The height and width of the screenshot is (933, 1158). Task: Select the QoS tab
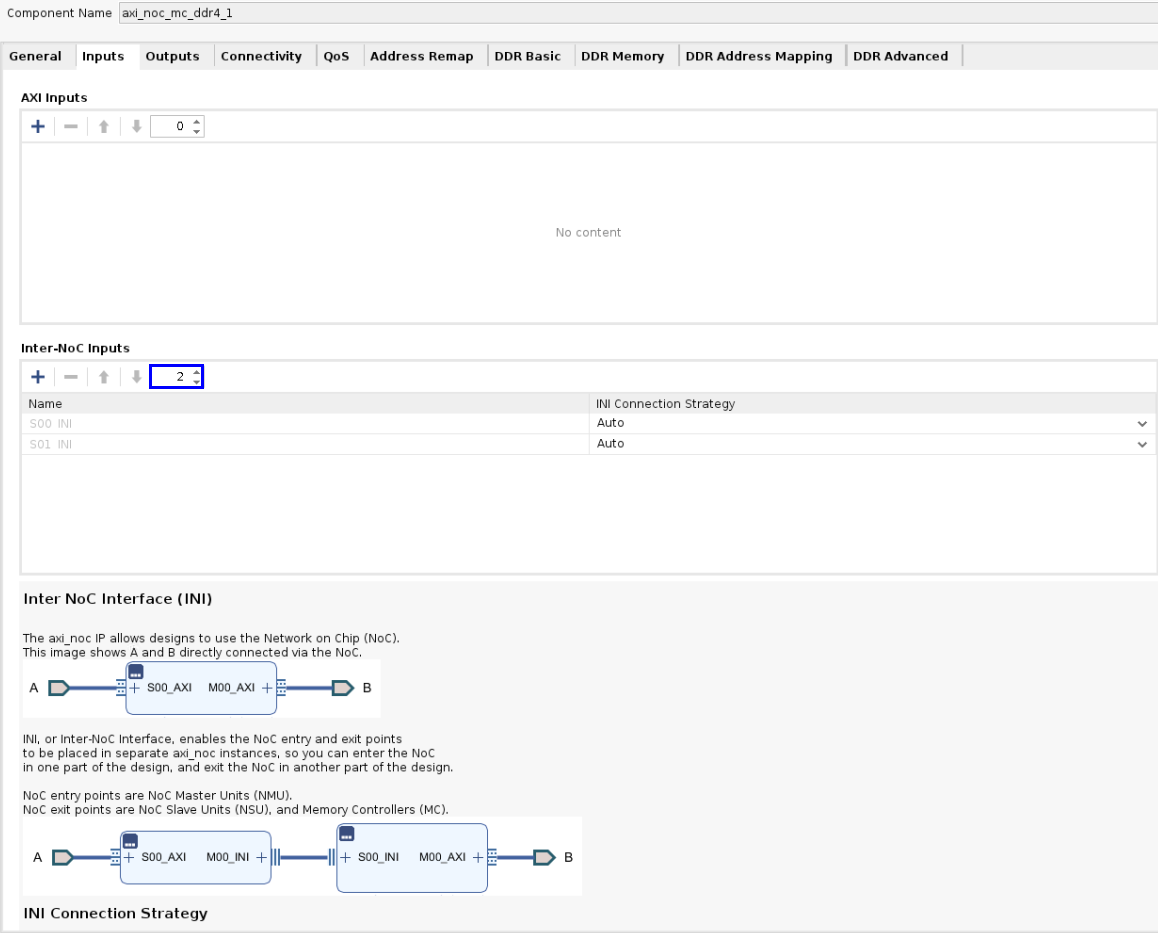pos(336,57)
